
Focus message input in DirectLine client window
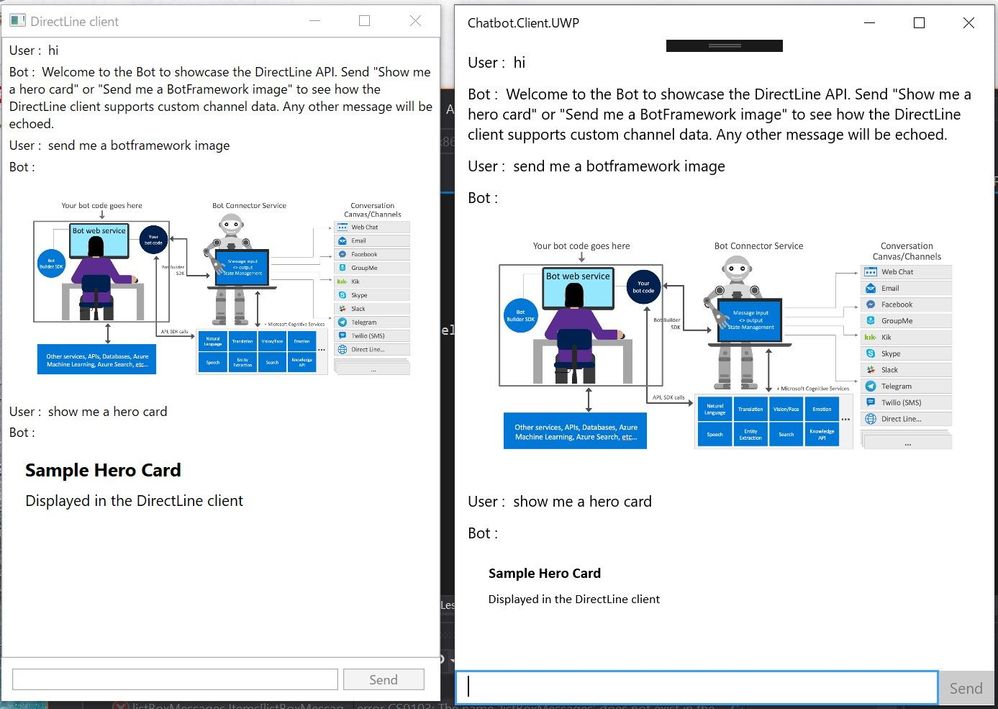pos(175,679)
